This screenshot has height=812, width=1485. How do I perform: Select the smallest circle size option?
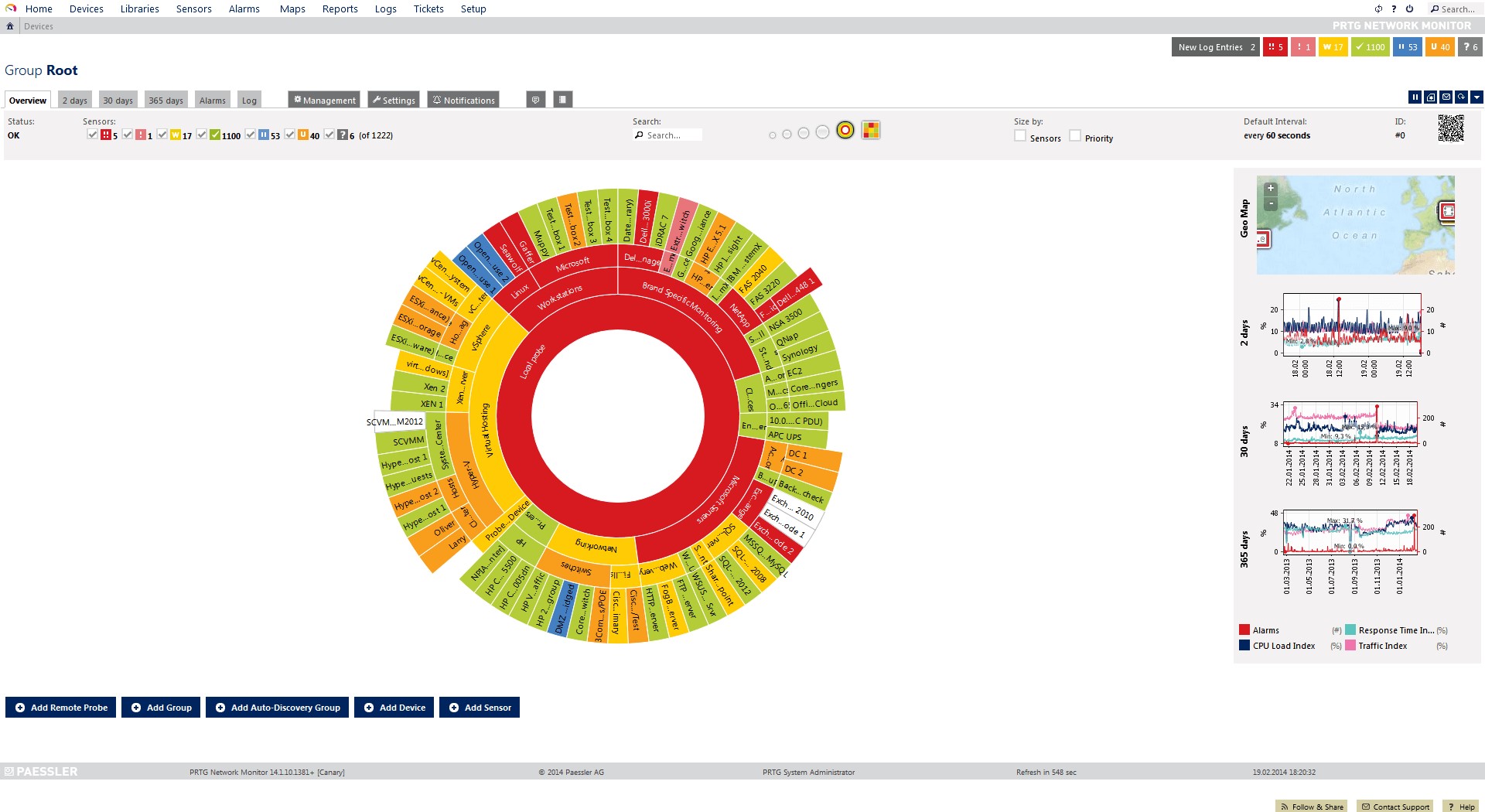point(773,135)
